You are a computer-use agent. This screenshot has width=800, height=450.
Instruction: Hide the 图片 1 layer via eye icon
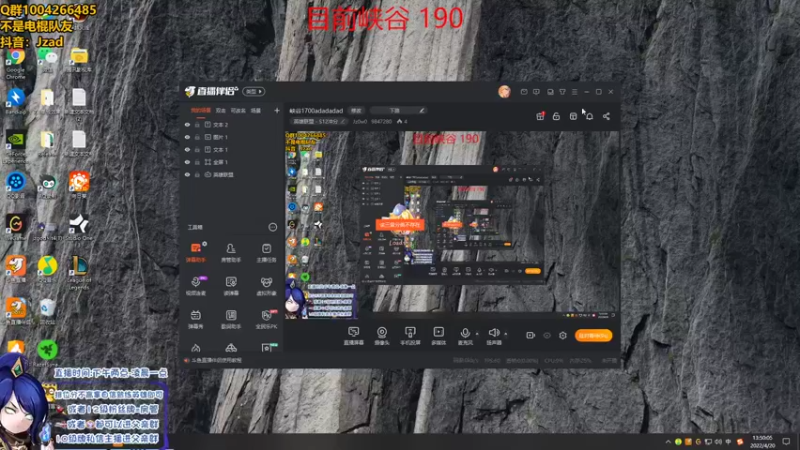pyautogui.click(x=187, y=137)
